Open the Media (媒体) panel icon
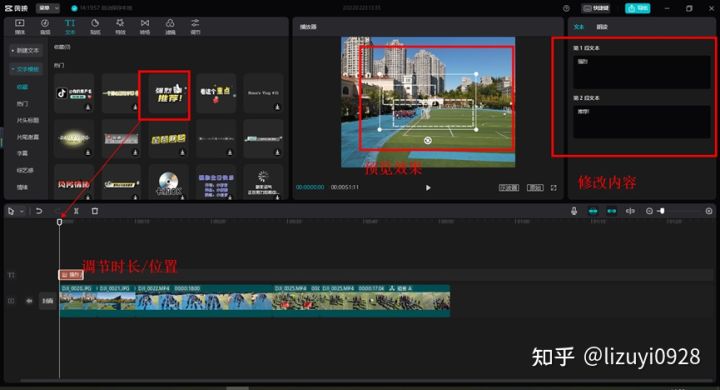This screenshot has width=720, height=390. [x=20, y=27]
